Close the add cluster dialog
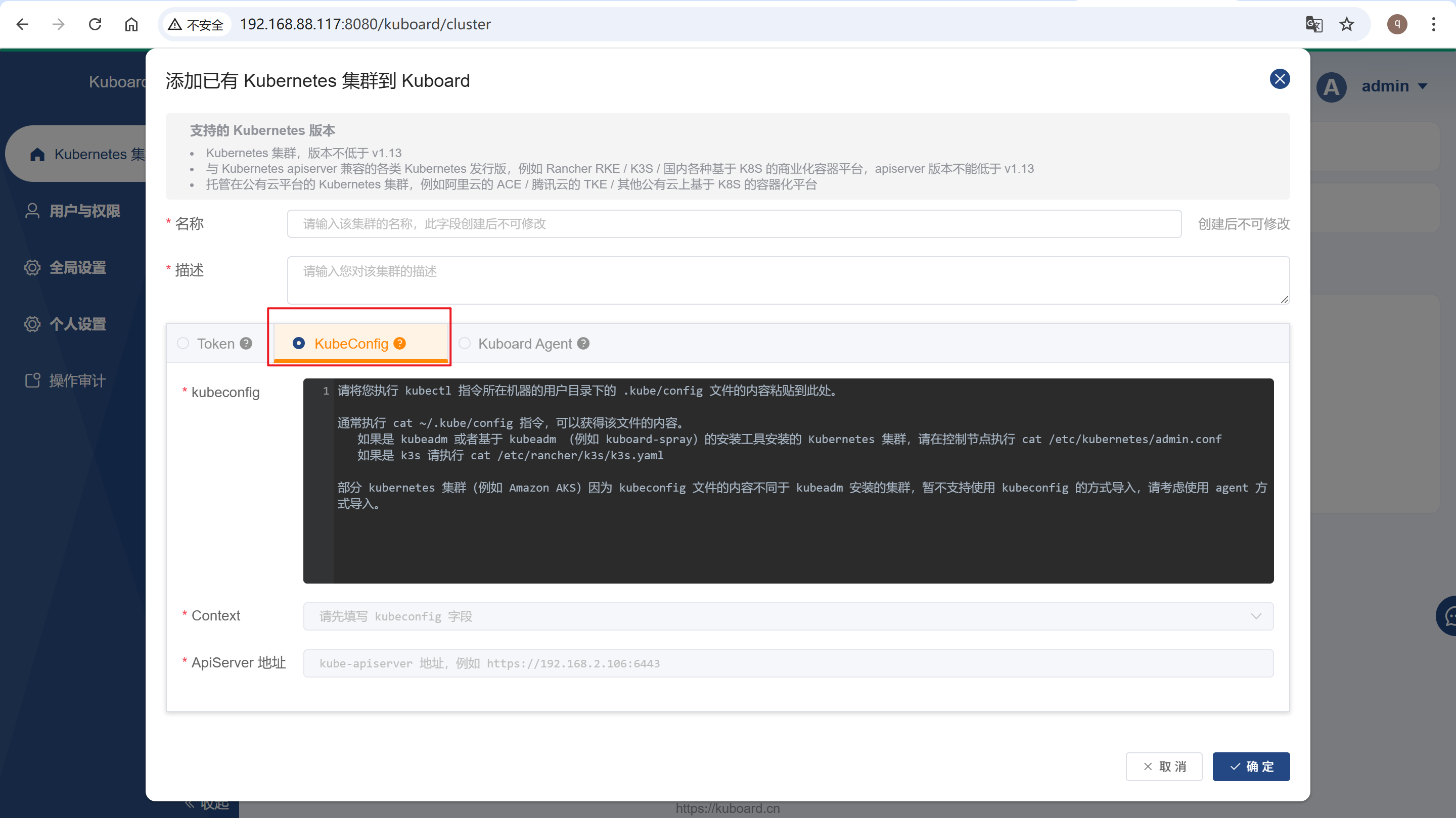 [x=1280, y=79]
